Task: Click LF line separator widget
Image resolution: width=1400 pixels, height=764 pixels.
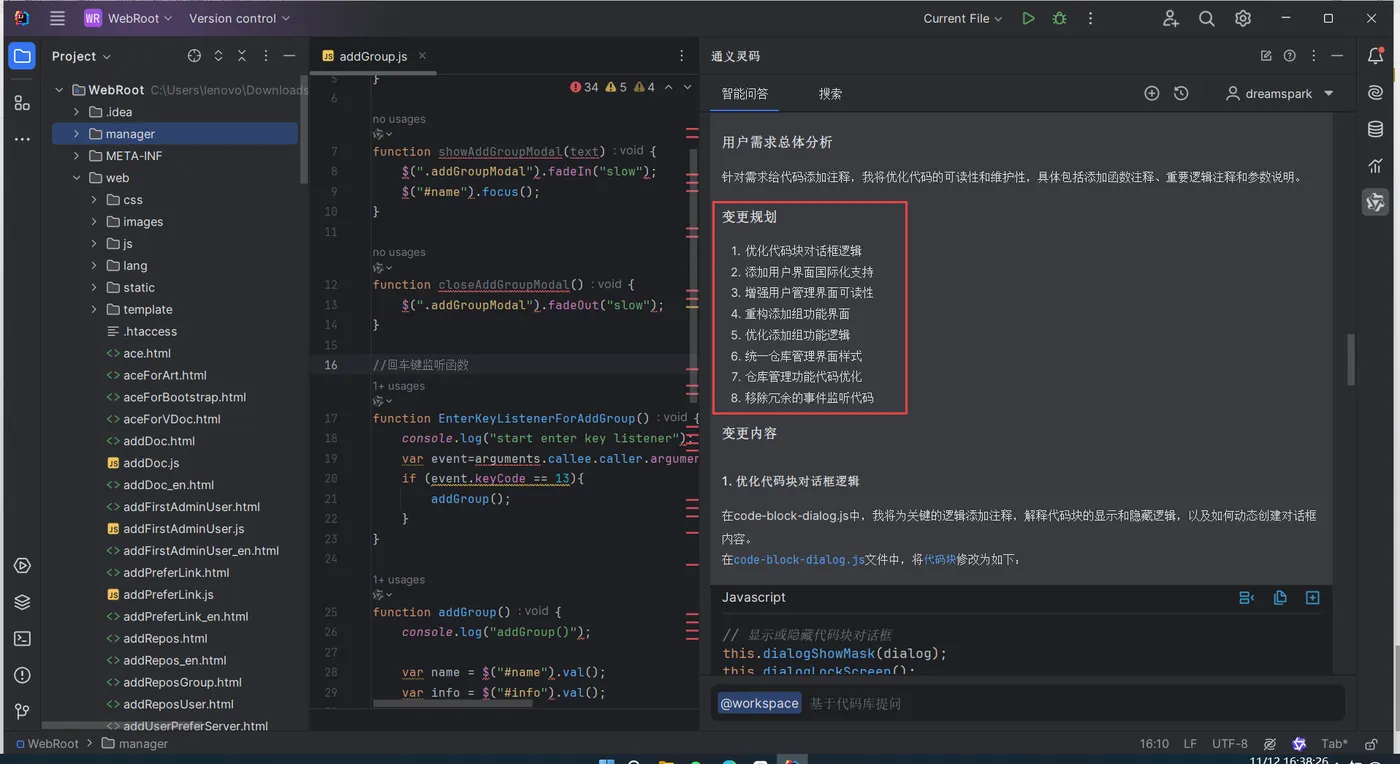Action: click(1190, 744)
